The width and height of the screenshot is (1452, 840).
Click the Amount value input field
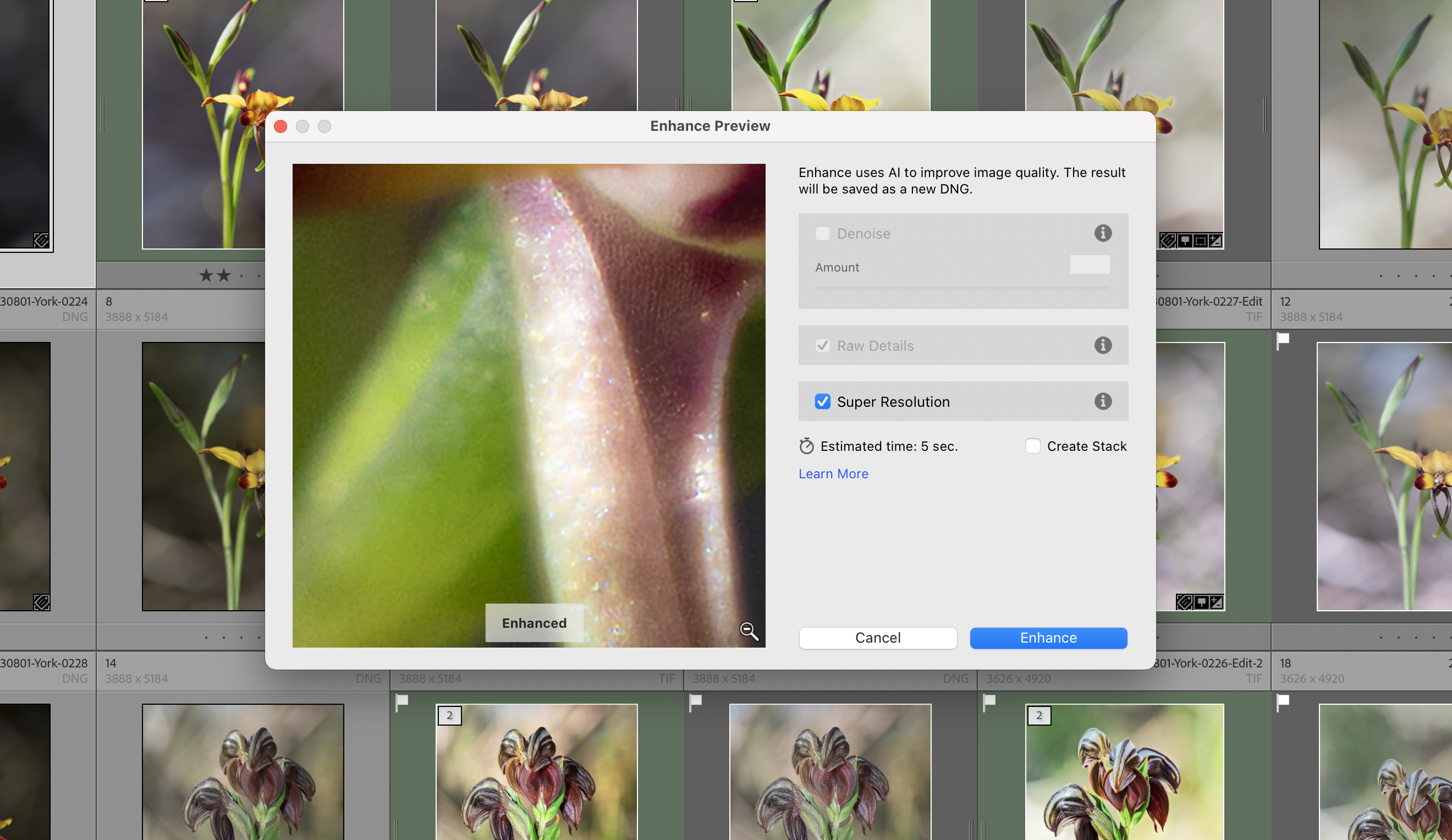point(1089,265)
